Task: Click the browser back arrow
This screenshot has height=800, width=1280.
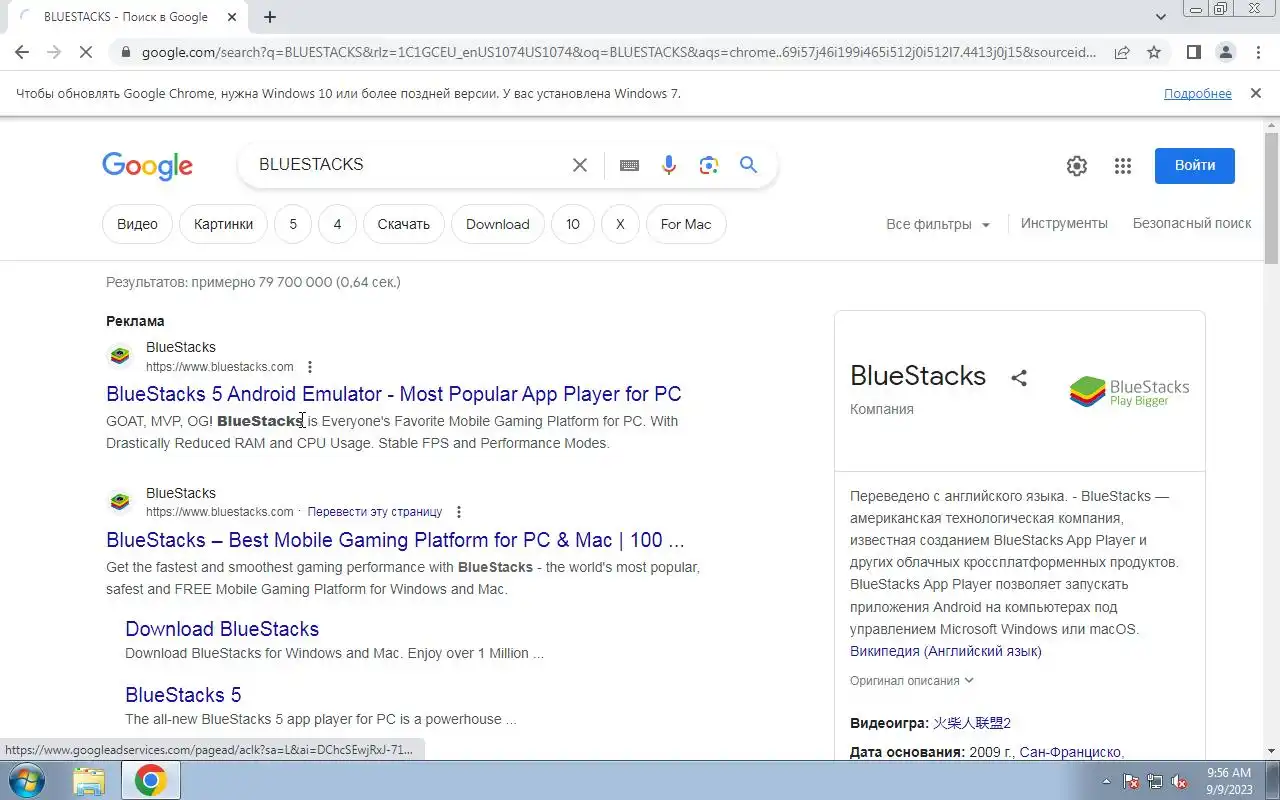Action: pyautogui.click(x=22, y=52)
